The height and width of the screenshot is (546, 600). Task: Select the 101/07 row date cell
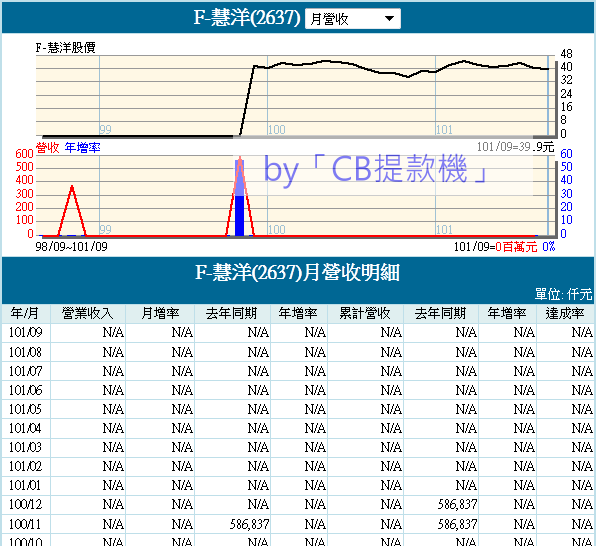tap(25, 371)
